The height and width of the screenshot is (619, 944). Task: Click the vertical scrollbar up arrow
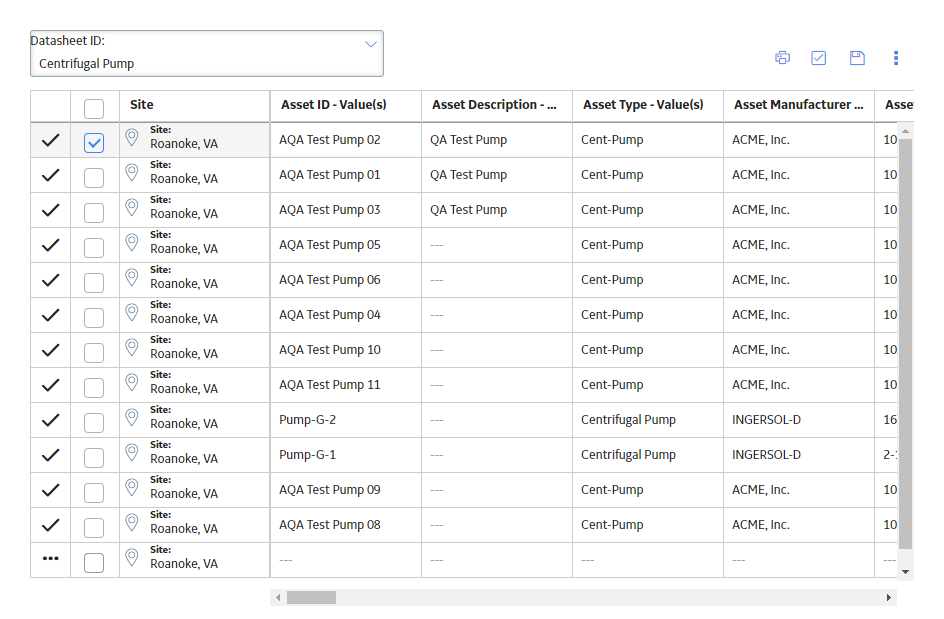click(x=905, y=131)
